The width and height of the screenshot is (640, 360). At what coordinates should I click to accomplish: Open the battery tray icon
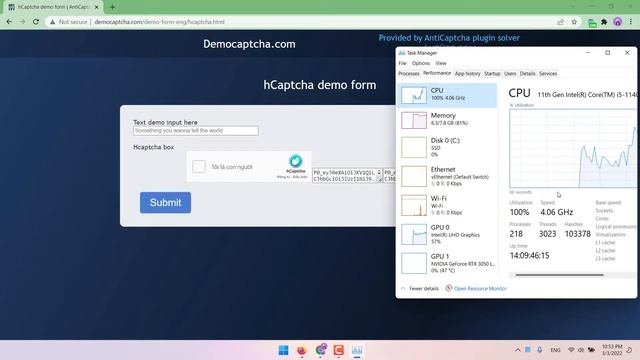591,350
